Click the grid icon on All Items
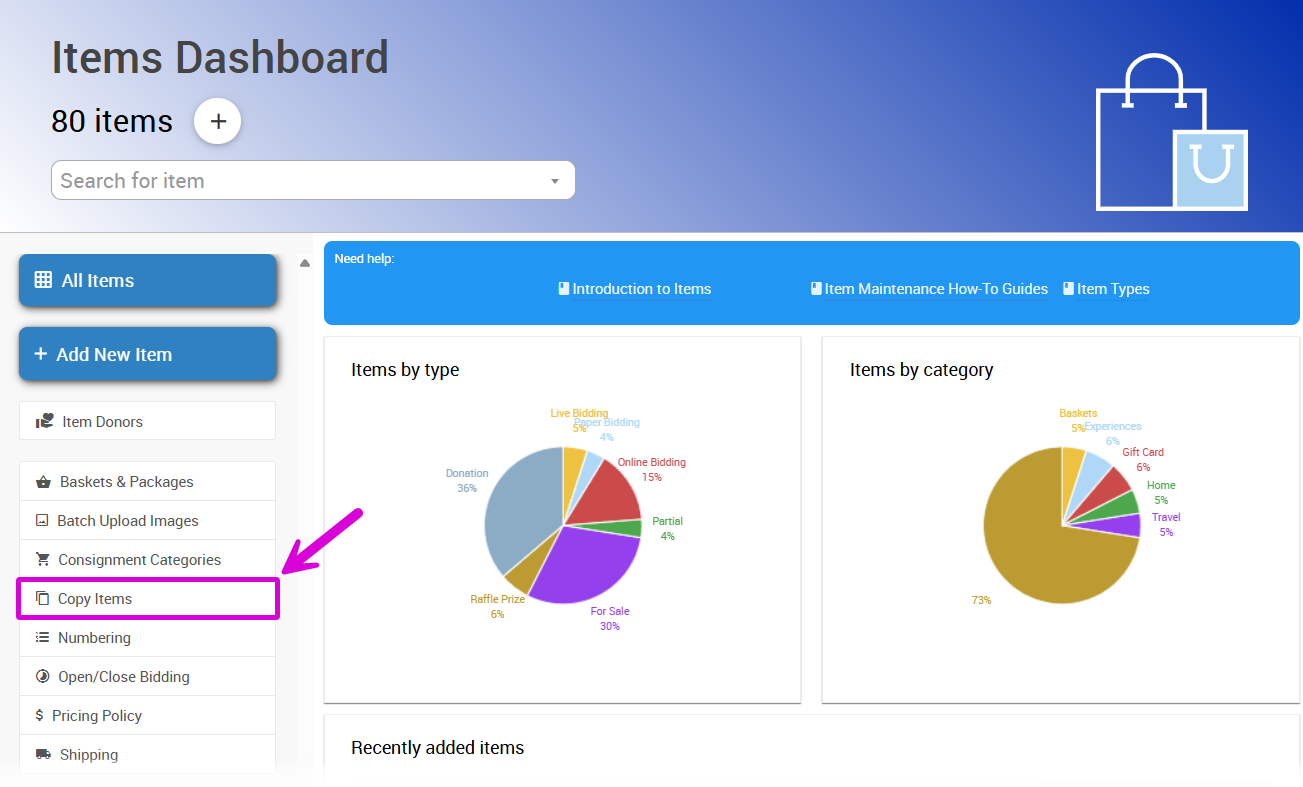Viewport: 1303px width, 787px height. [43, 281]
